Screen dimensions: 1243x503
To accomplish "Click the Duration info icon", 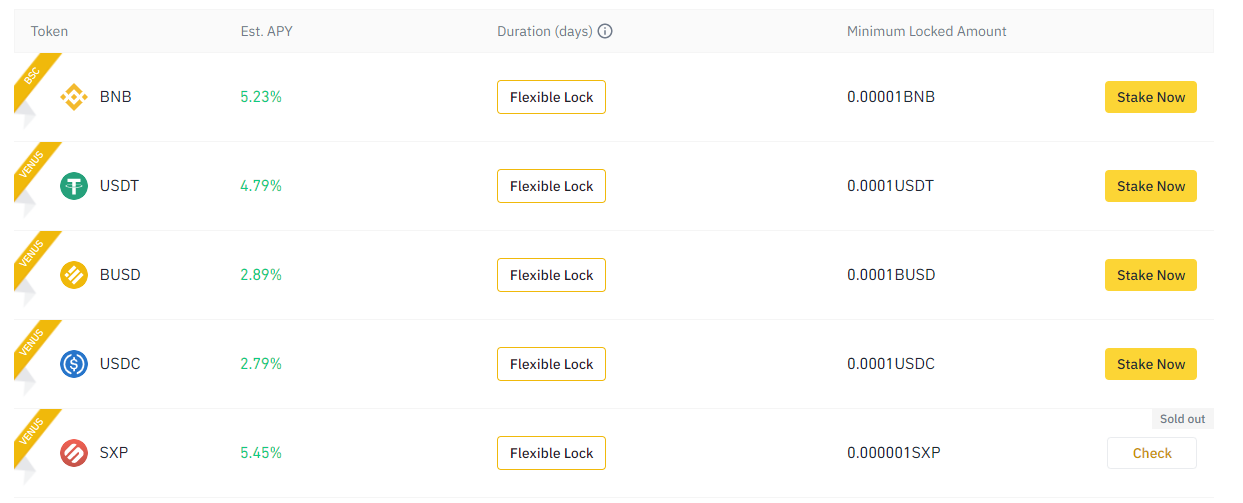I will click(x=605, y=31).
